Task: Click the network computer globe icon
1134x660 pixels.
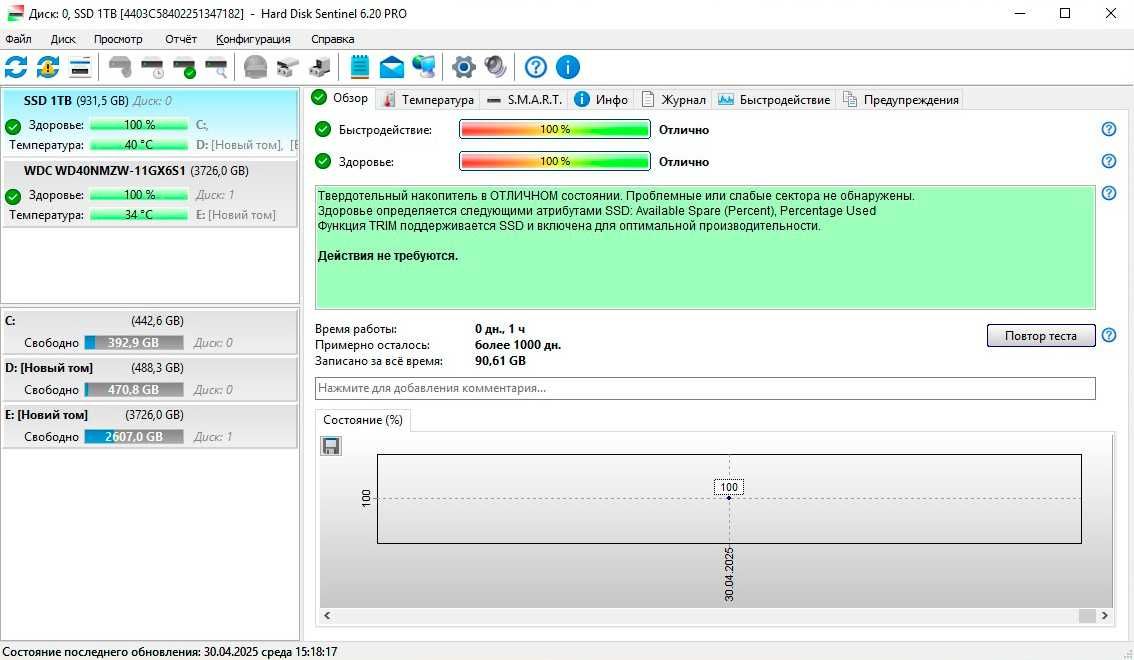Action: click(424, 67)
